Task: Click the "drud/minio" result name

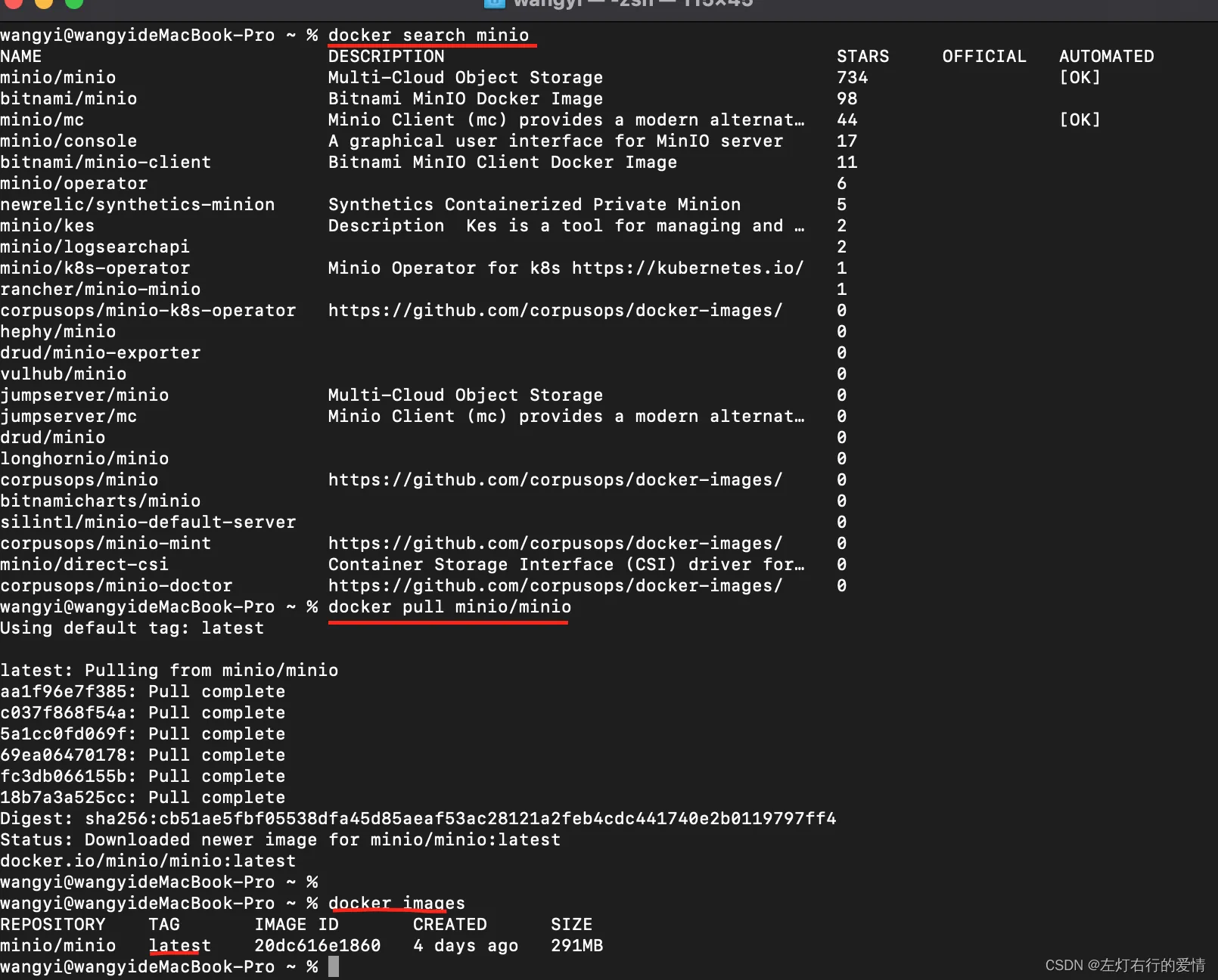Action: point(53,437)
